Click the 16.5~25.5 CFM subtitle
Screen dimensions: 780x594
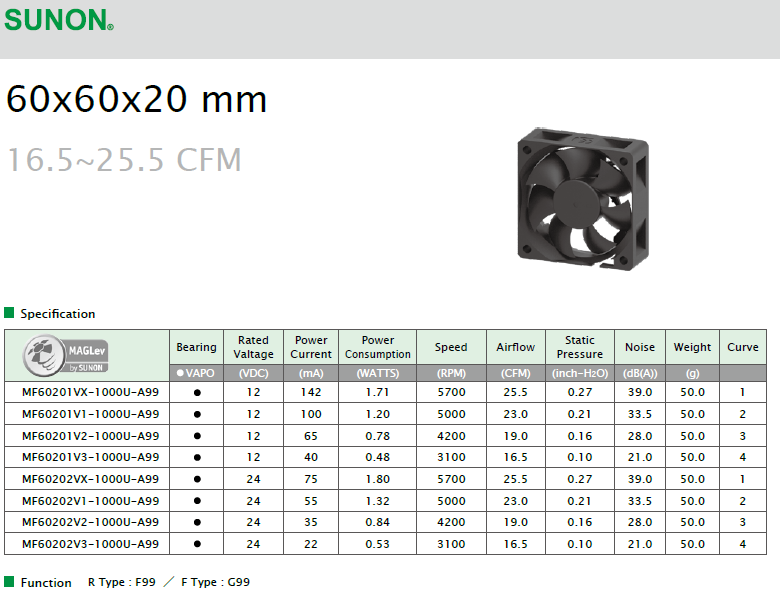tap(125, 159)
